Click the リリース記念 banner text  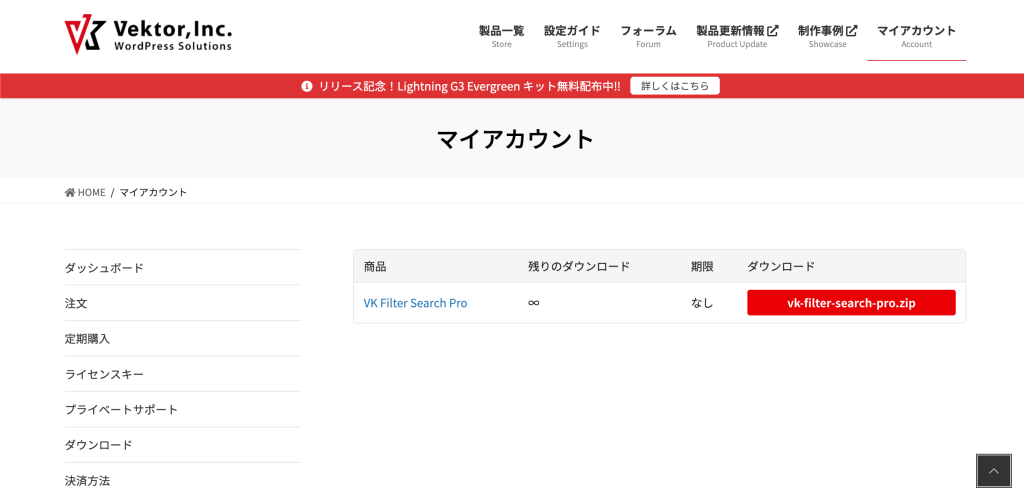coord(470,86)
